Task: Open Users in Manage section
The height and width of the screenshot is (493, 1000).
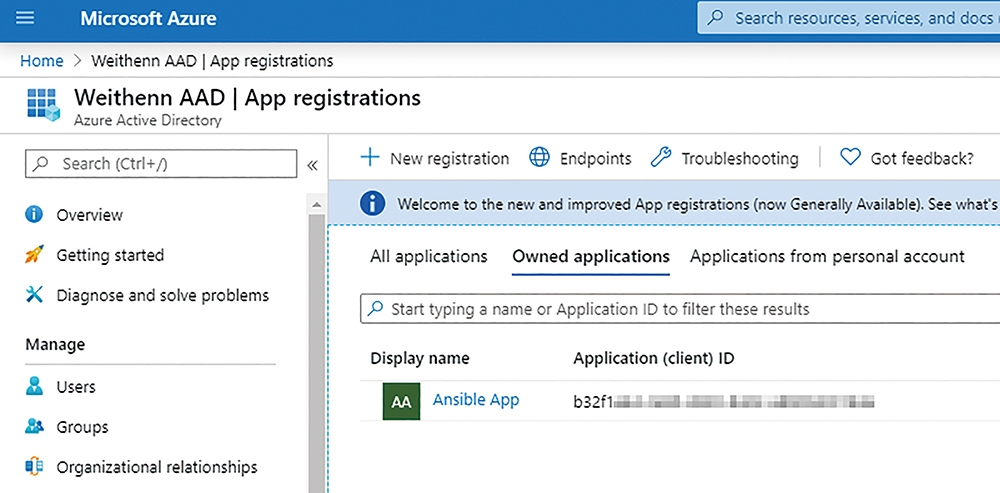Action: 76,387
